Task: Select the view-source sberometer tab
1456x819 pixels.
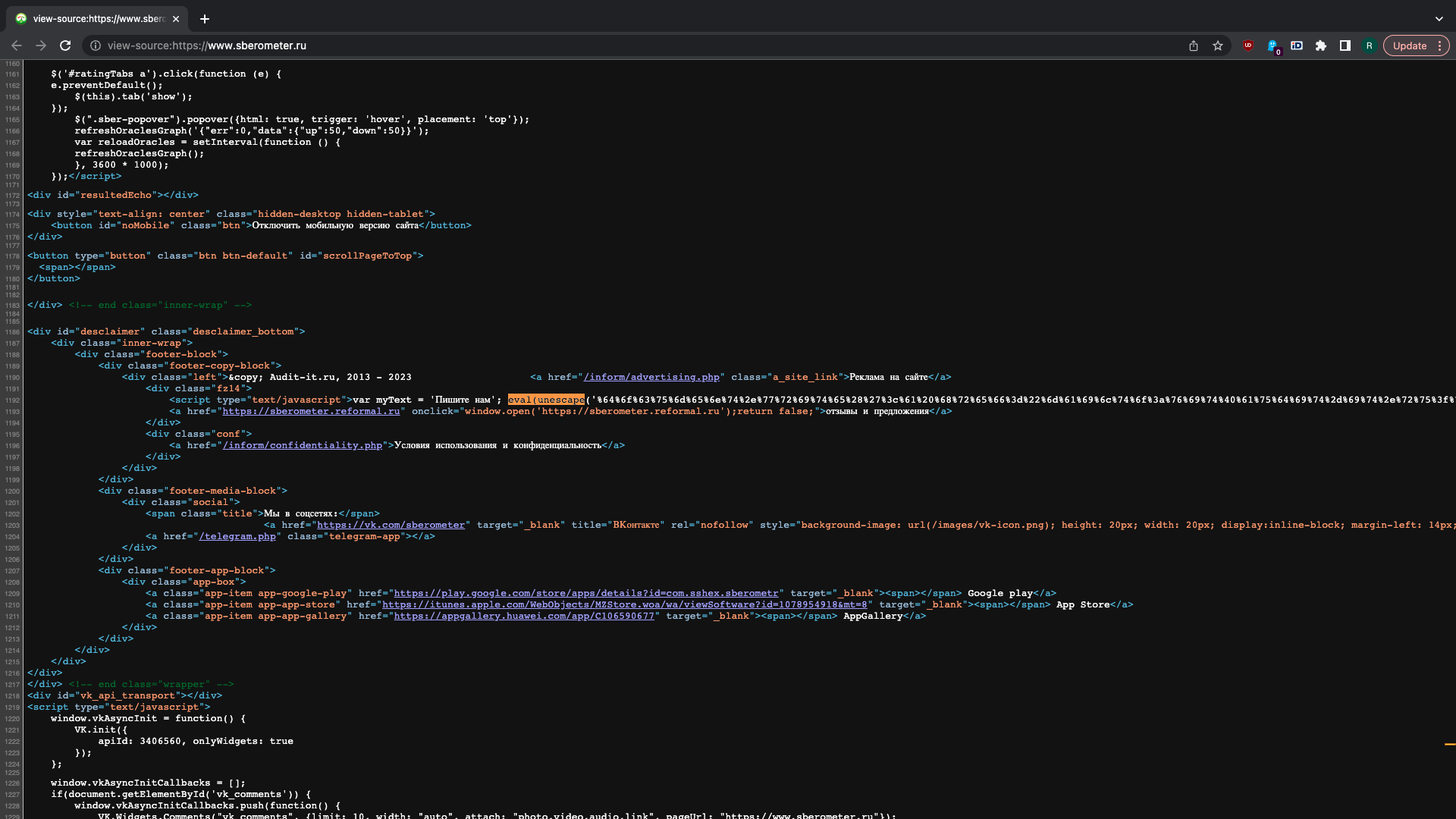Action: [x=97, y=19]
